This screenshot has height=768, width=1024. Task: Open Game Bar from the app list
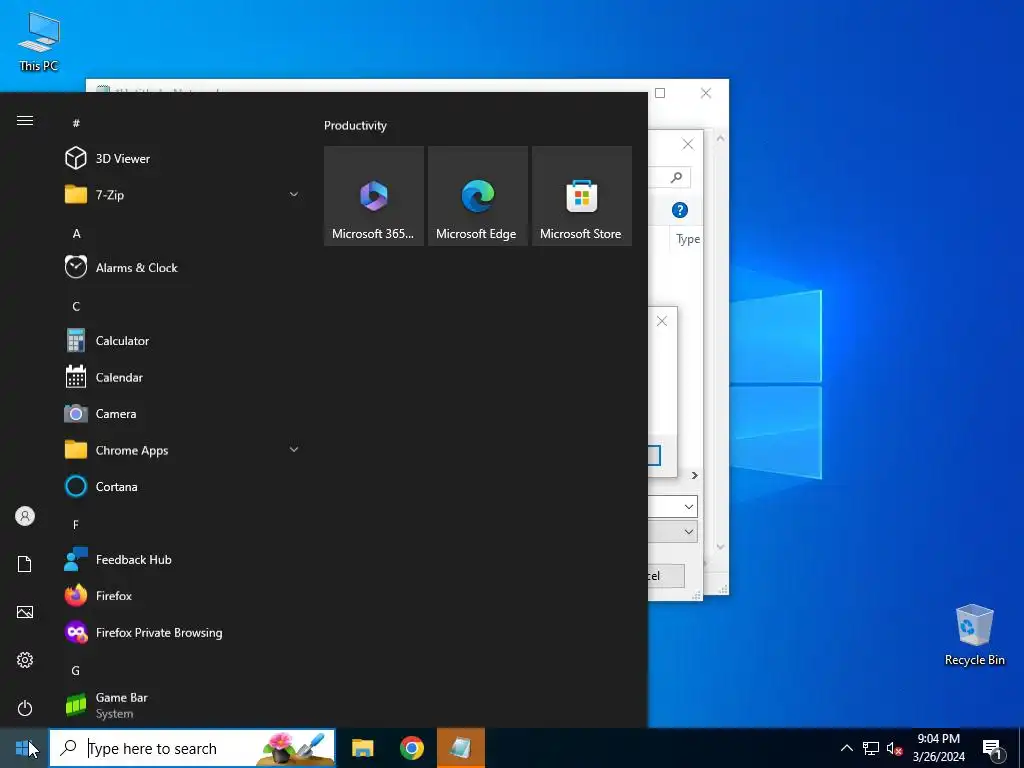[x=183, y=705]
